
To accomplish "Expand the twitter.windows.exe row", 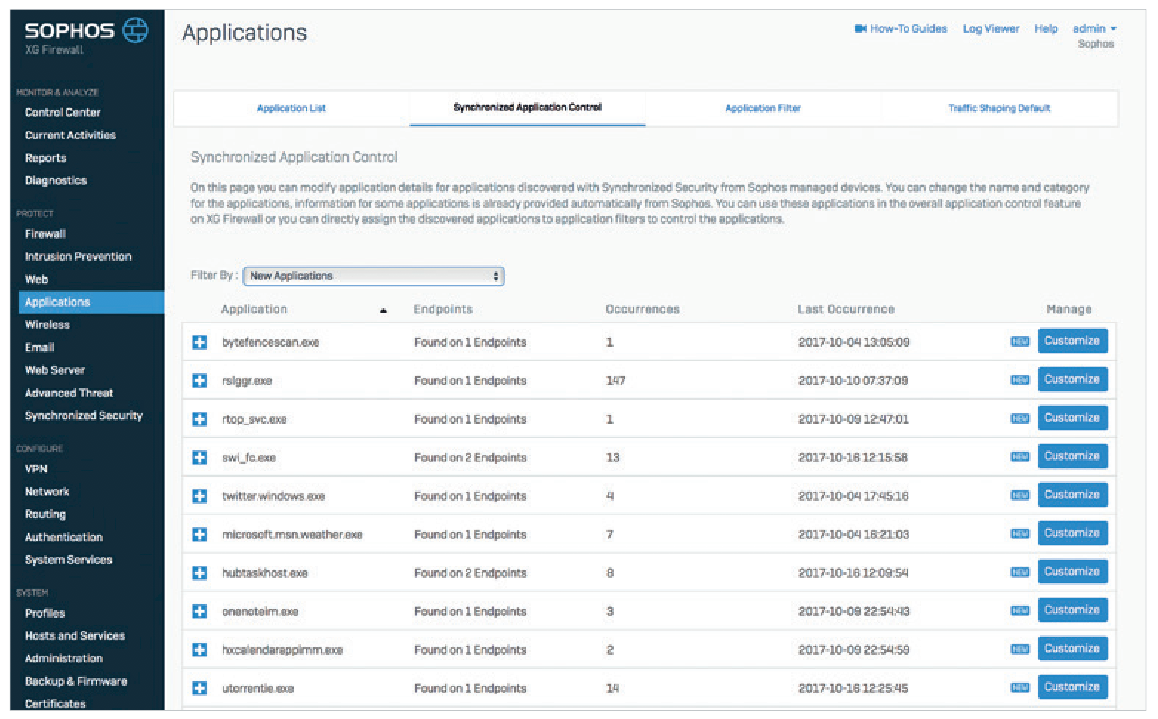I will click(199, 496).
